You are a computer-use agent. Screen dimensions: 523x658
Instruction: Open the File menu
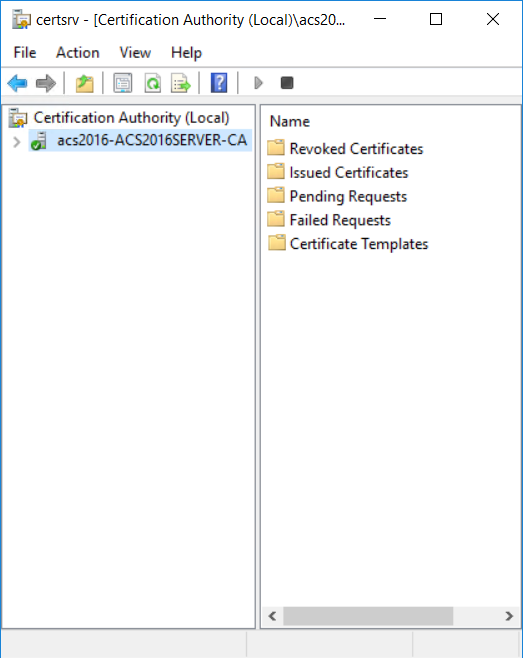tap(25, 53)
